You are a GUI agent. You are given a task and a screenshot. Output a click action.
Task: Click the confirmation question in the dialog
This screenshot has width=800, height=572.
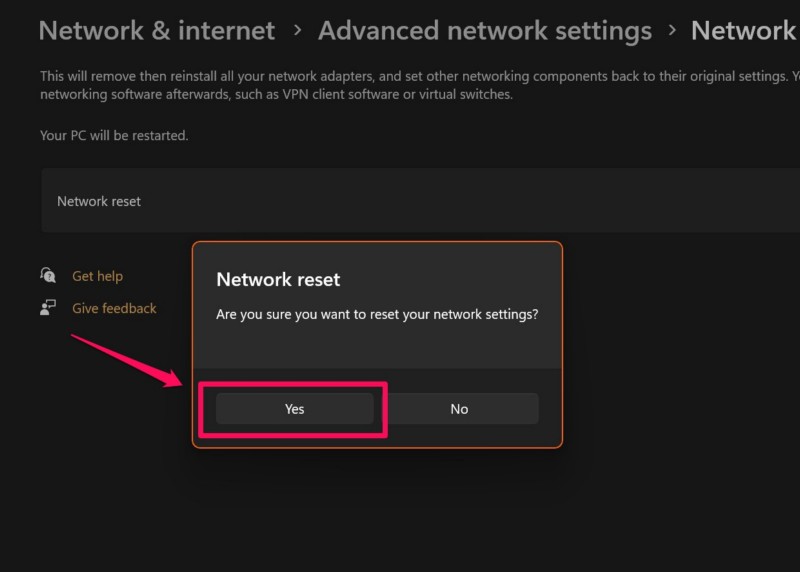point(377,314)
